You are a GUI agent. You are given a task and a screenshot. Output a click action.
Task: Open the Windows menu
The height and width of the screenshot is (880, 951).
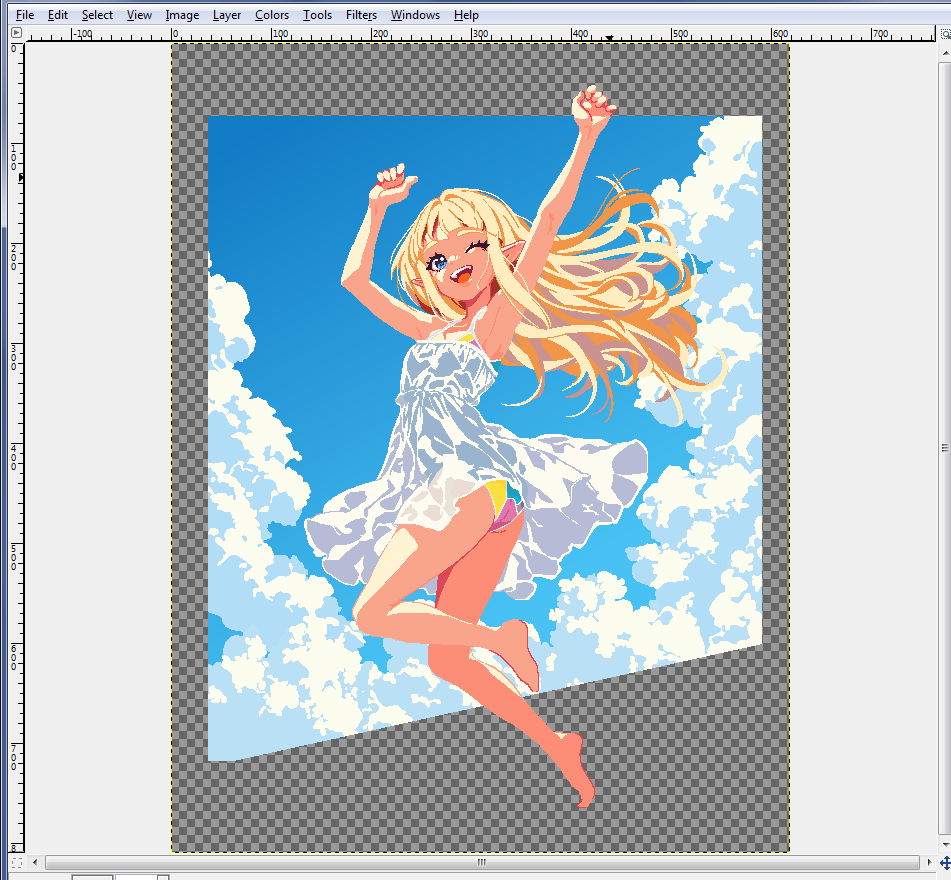click(415, 15)
